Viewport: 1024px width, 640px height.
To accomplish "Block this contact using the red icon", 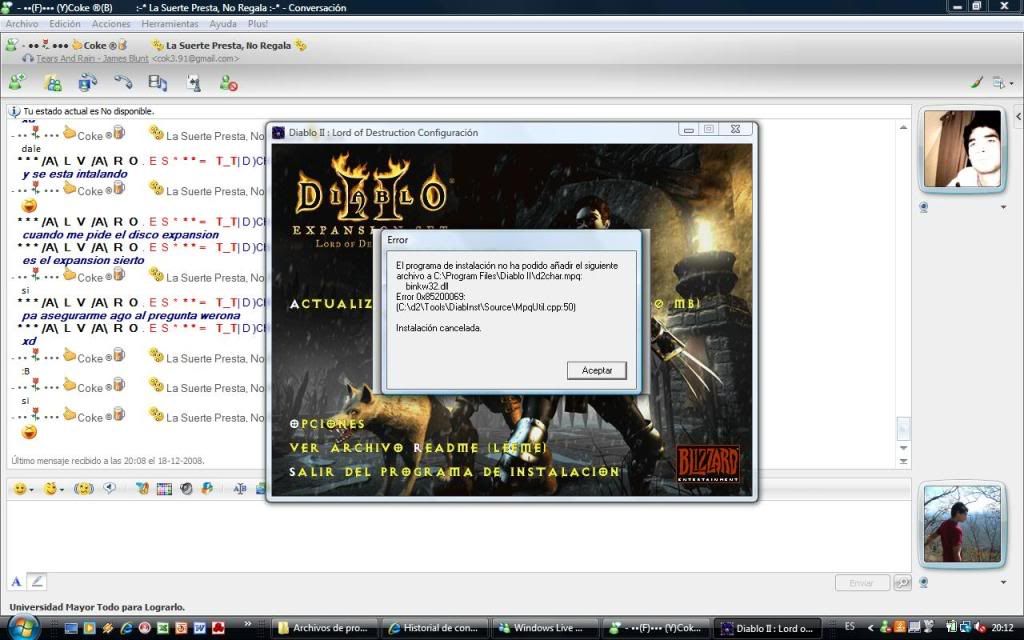I will click(x=228, y=82).
